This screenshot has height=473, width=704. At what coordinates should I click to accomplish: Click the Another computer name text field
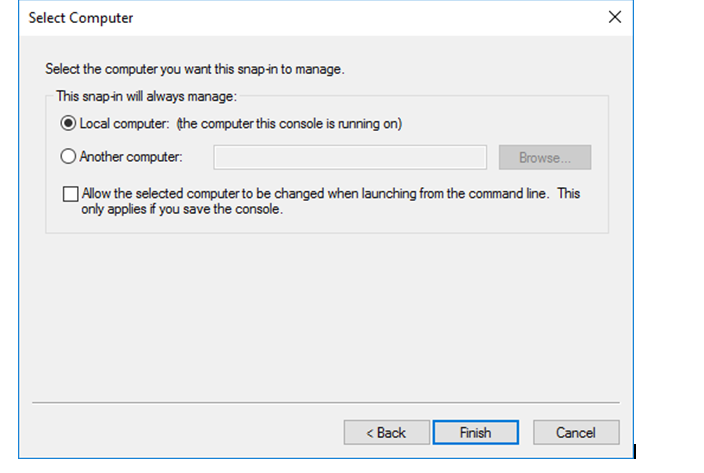pyautogui.click(x=350, y=157)
